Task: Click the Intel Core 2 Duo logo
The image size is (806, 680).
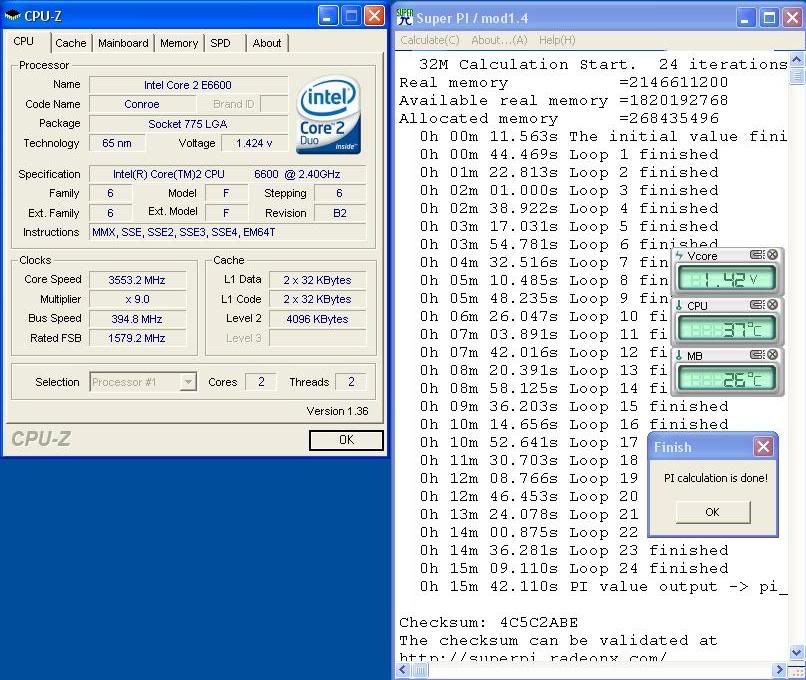Action: click(328, 116)
